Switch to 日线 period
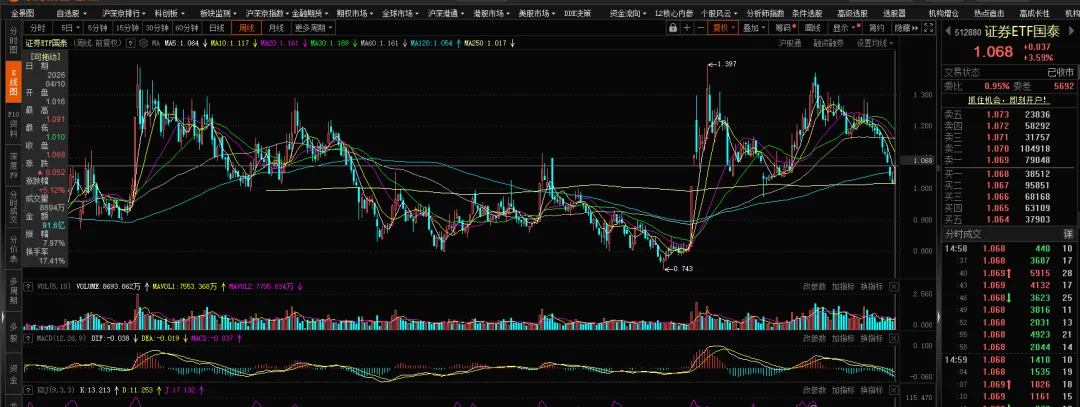Viewport: 1080px width, 407px height. coord(217,28)
